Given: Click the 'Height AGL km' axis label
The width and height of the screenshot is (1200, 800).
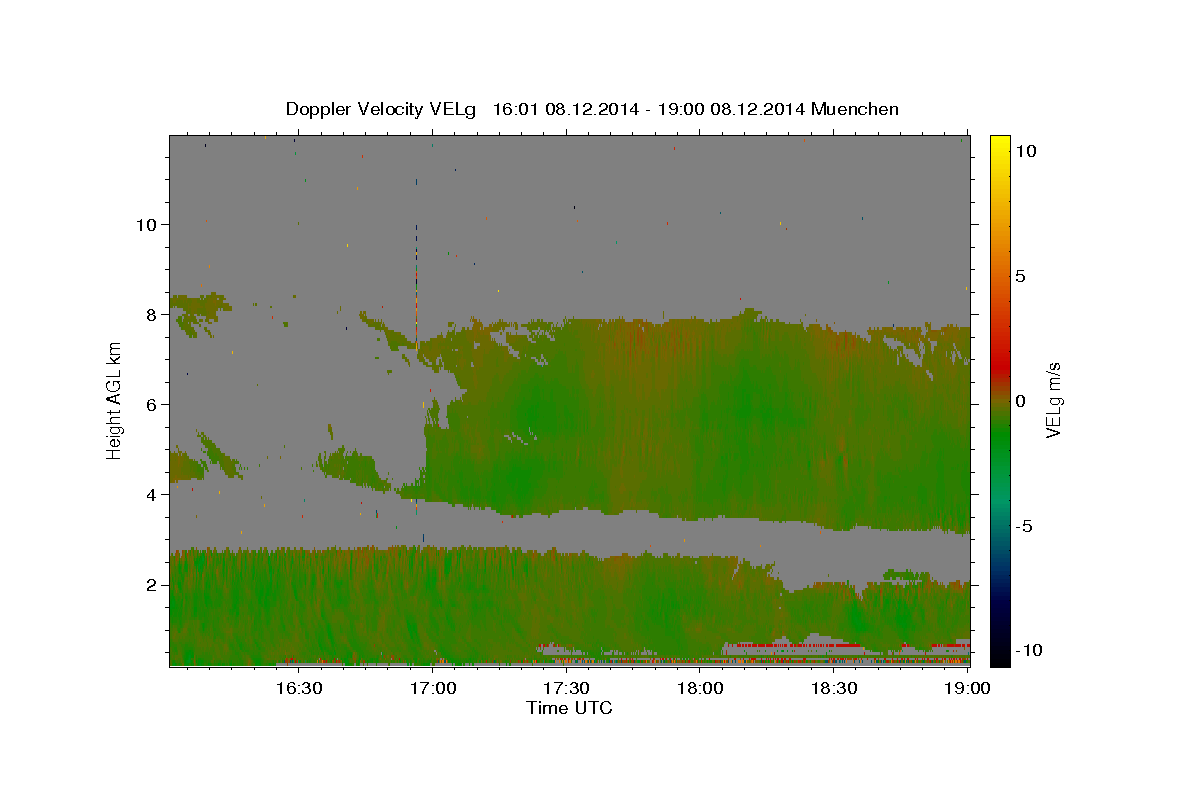Looking at the screenshot, I should (x=115, y=400).
